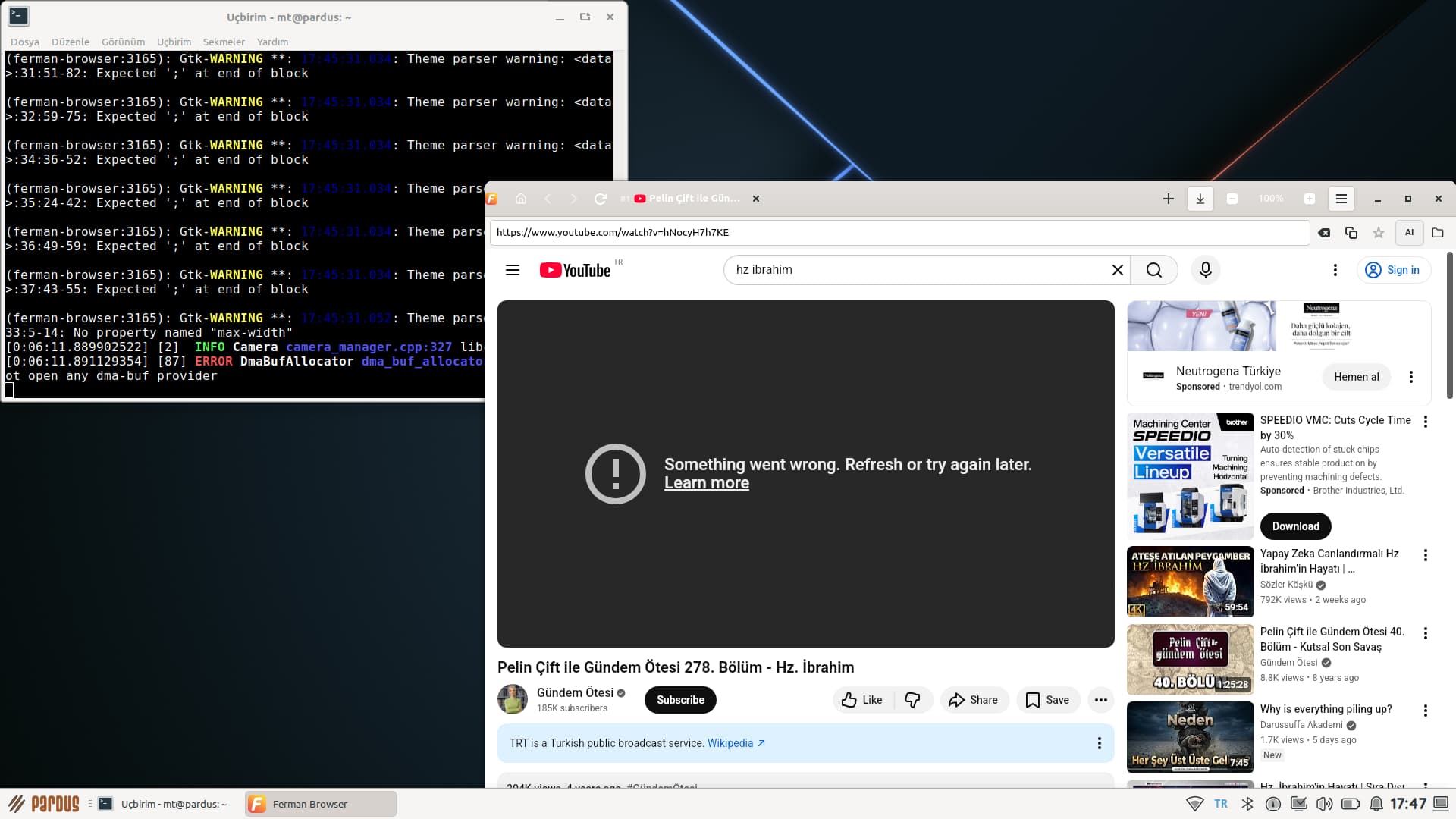Click zoom in plus next to 100%
This screenshot has height=819, width=1456.
pos(1309,199)
